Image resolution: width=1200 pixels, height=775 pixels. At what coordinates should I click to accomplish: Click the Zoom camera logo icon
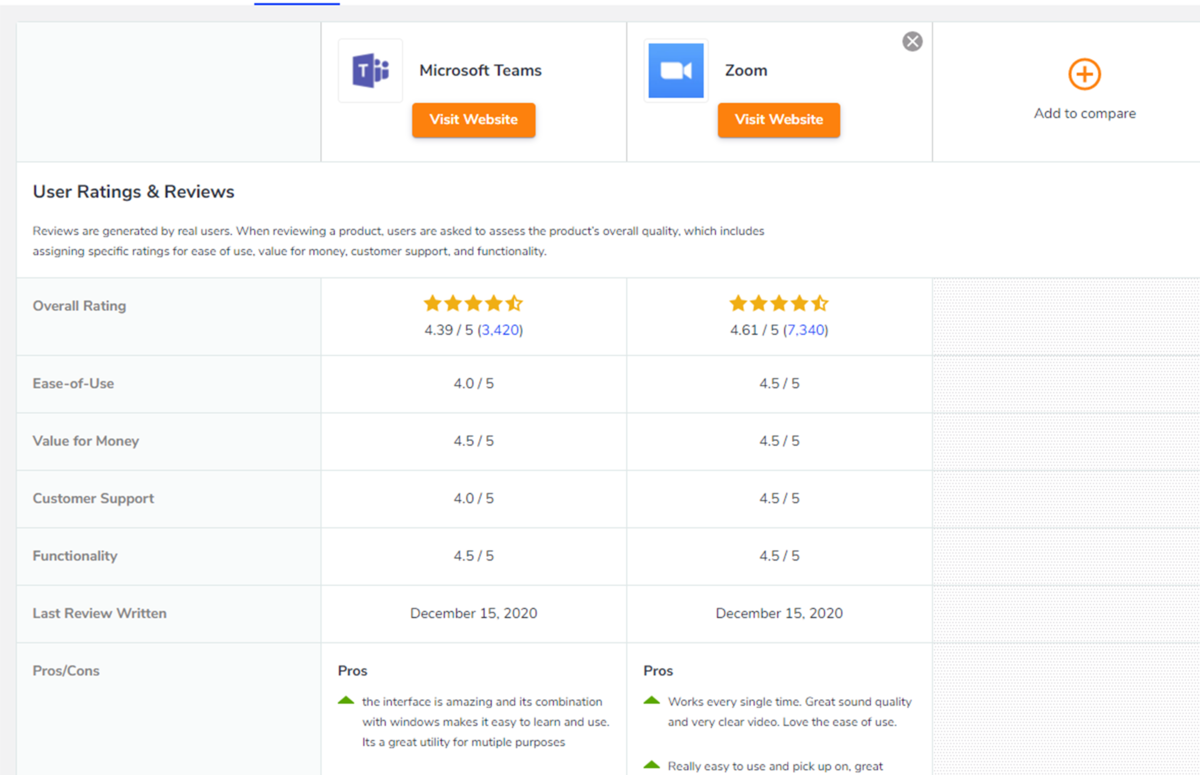pos(676,70)
